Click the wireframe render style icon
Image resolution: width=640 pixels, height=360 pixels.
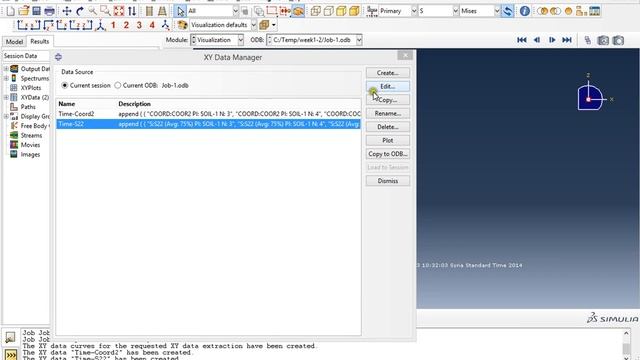tap(316, 11)
